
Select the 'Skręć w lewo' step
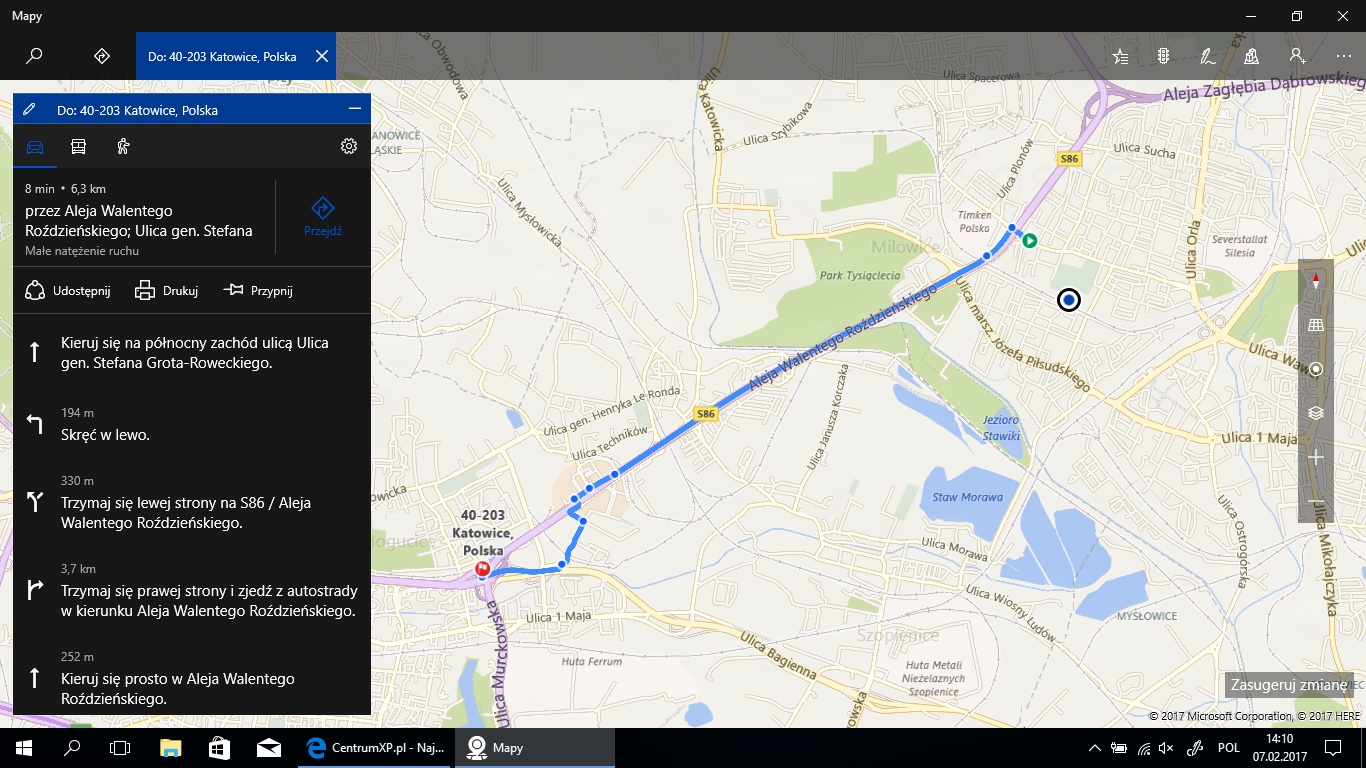click(192, 425)
